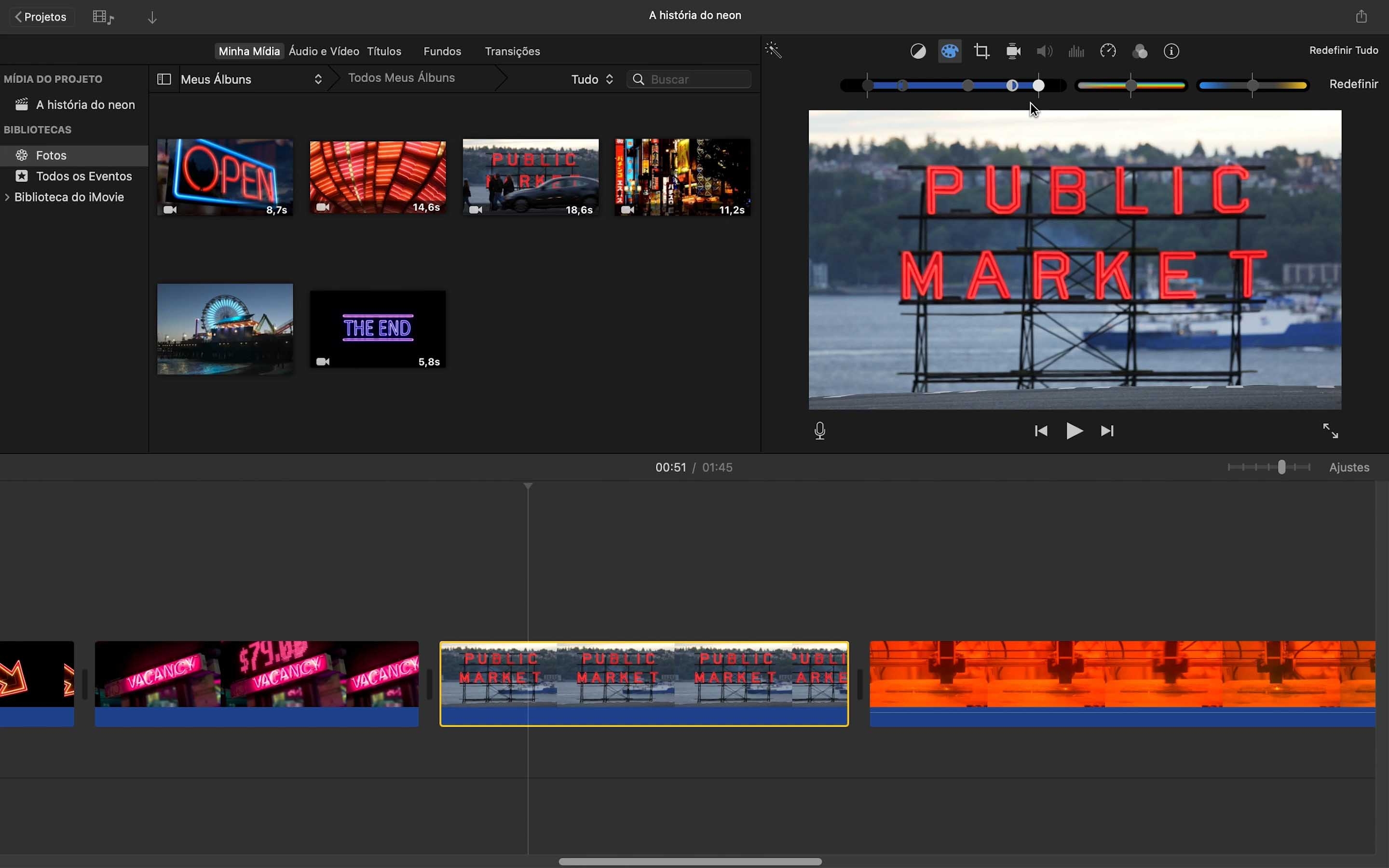Open the media browser filmstrip icon

click(103, 17)
